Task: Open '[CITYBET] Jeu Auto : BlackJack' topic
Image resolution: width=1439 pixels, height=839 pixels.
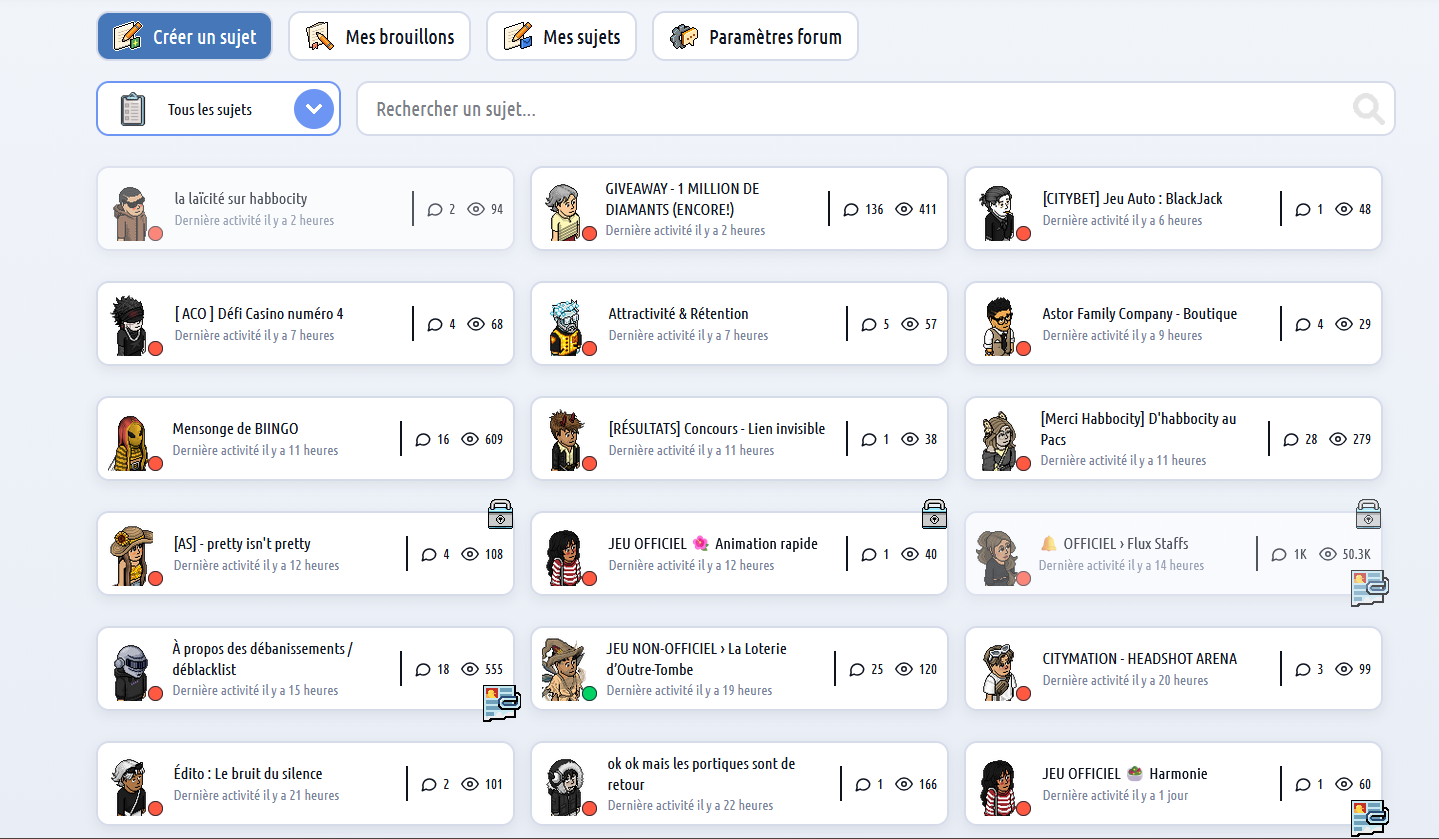Action: tap(1173, 208)
